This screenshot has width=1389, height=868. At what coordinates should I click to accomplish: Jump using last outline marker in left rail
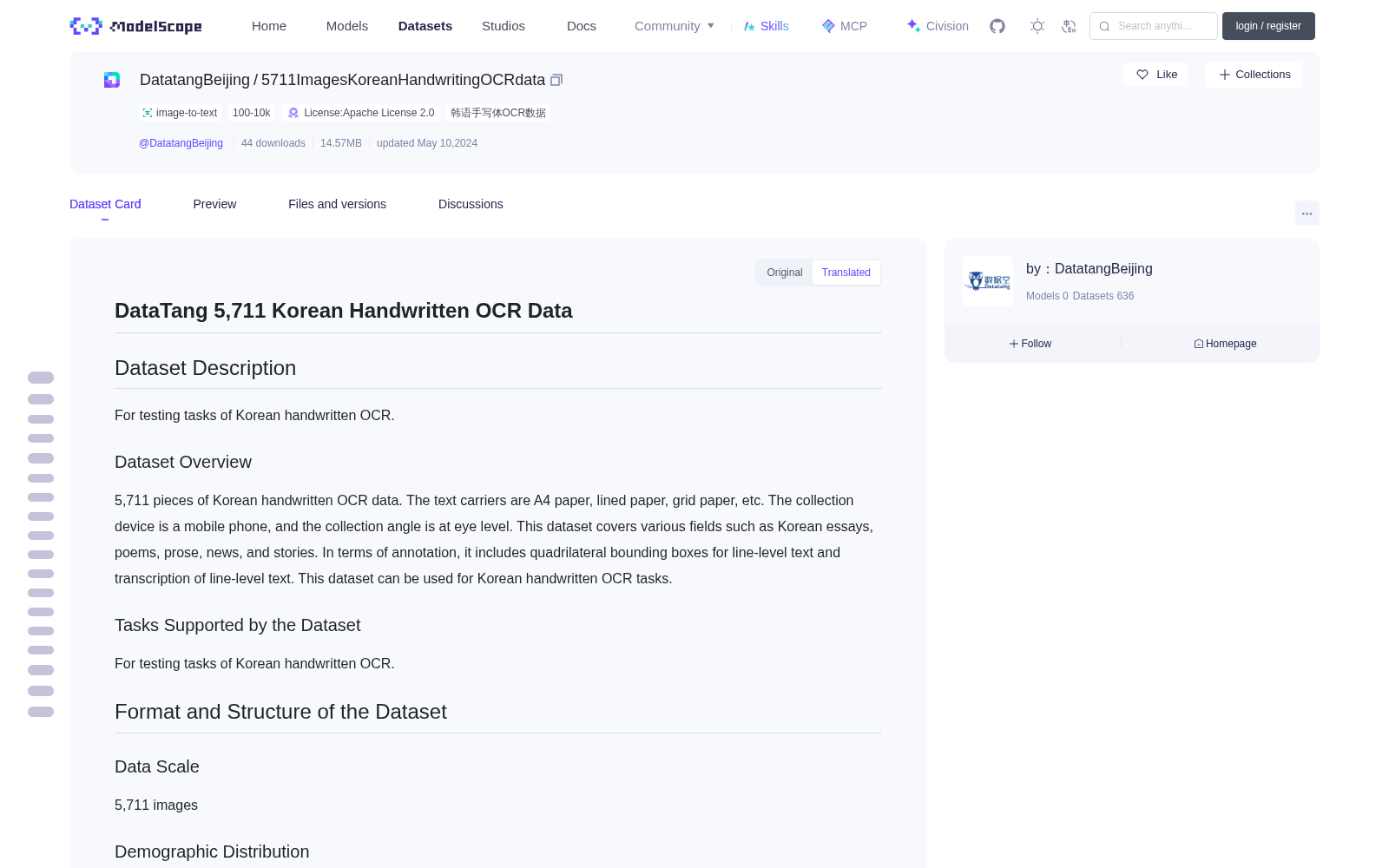tap(41, 712)
